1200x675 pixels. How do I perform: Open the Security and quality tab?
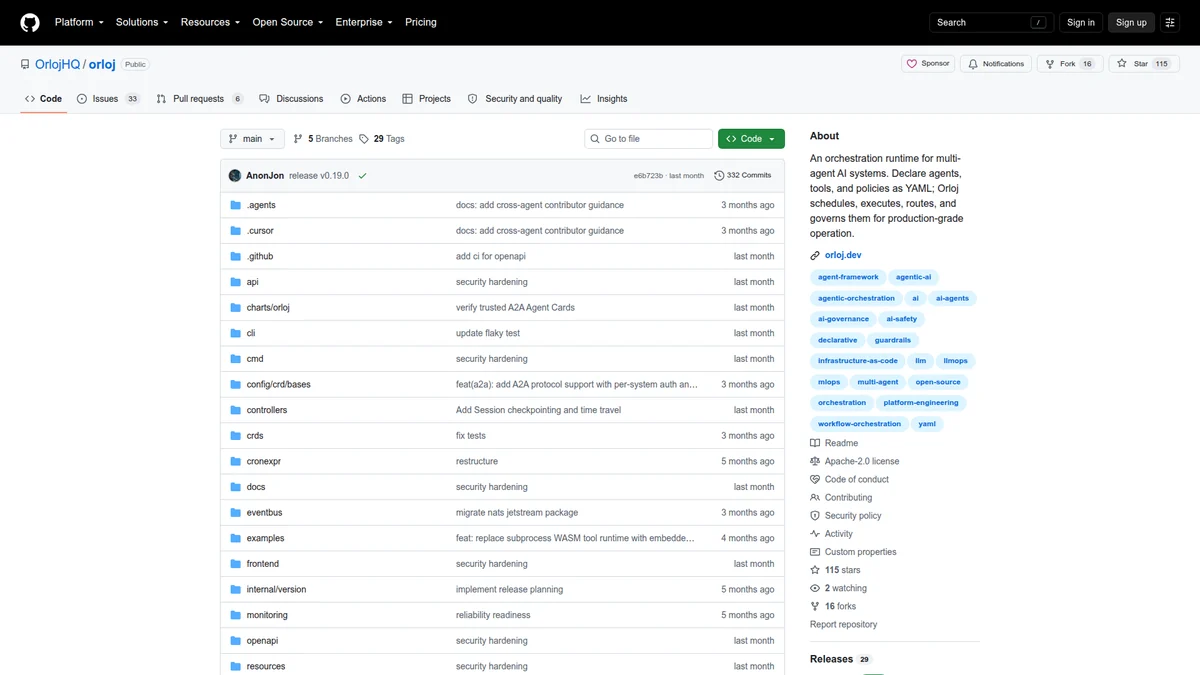click(515, 99)
